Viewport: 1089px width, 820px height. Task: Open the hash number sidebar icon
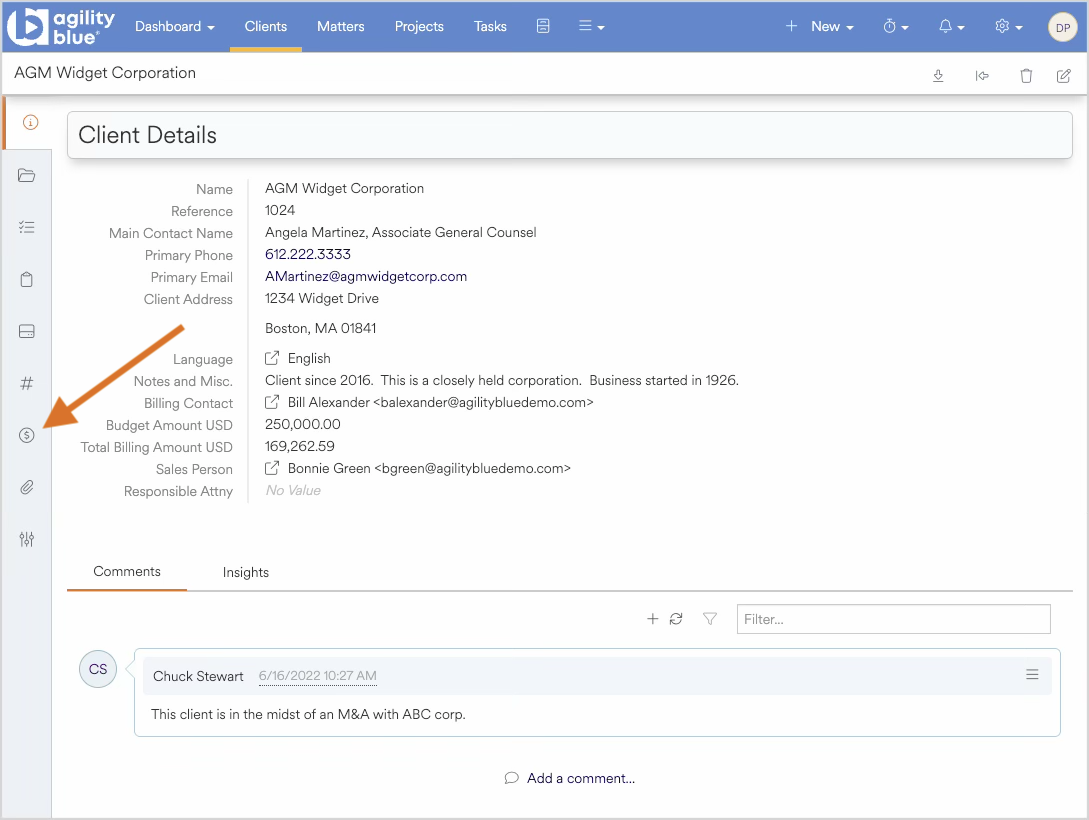coord(26,383)
